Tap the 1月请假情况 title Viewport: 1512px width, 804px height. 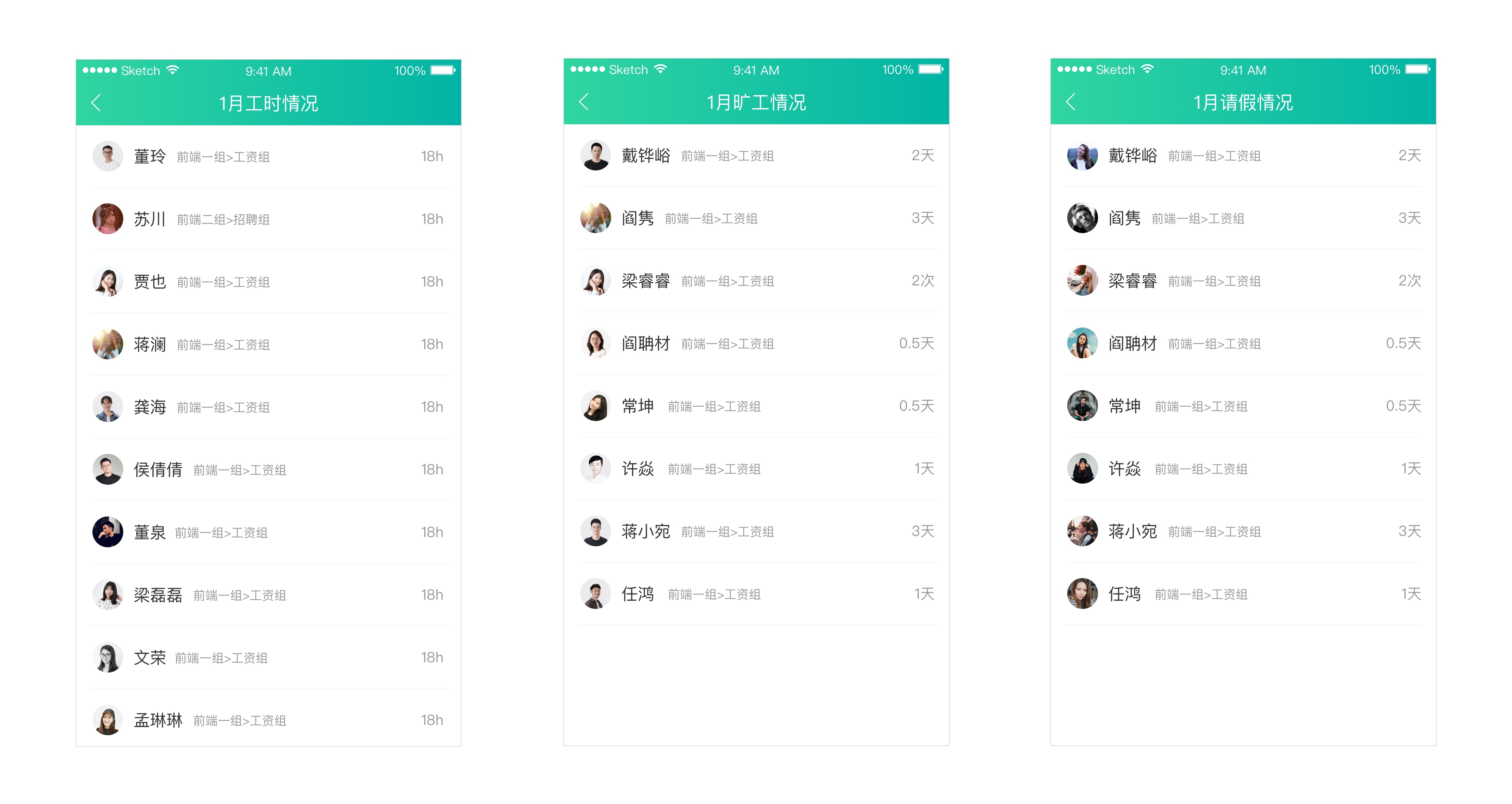point(1243,103)
